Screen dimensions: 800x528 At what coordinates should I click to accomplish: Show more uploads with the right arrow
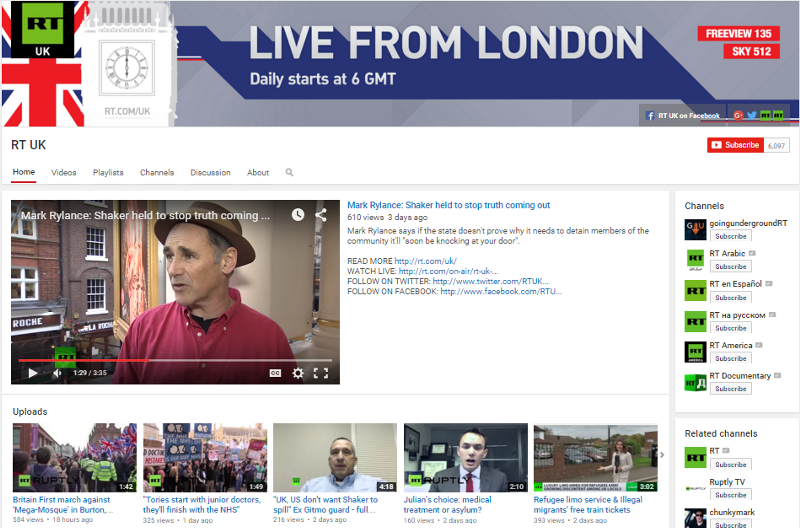pos(662,455)
